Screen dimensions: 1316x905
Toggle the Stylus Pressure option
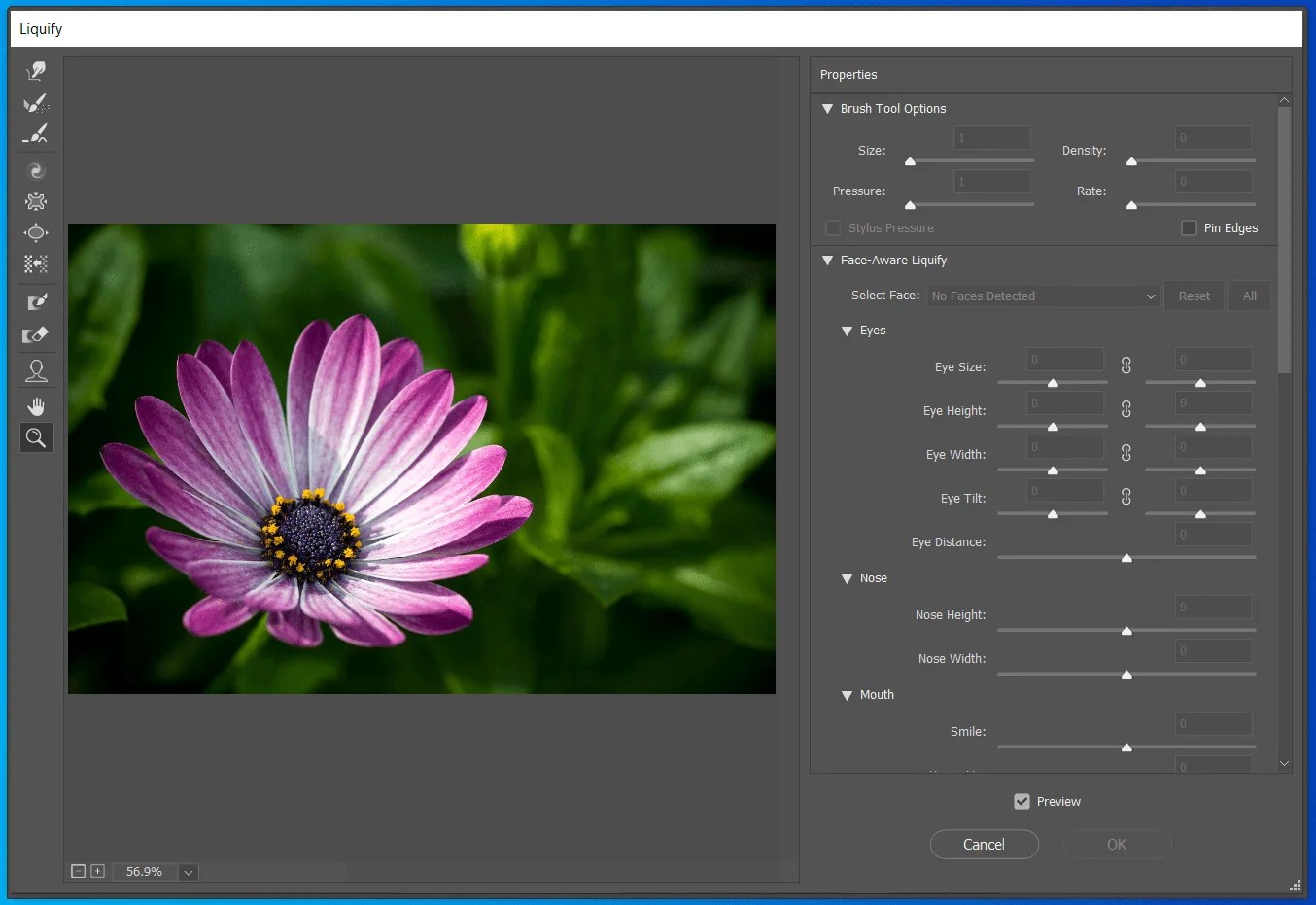coord(833,227)
